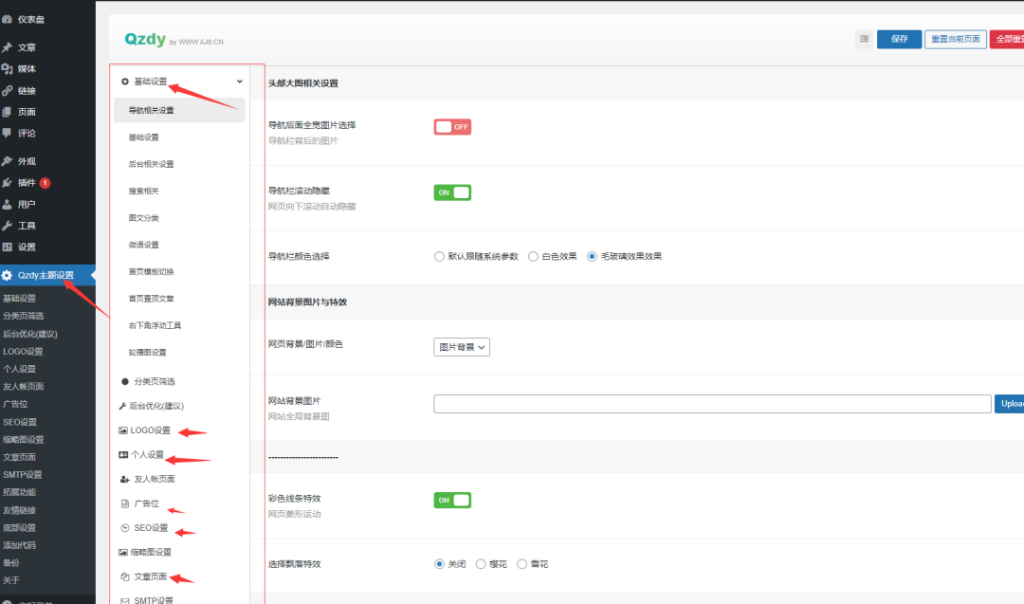This screenshot has height=604, width=1024.
Task: Disable the 彩色线条特效 switch
Action: tap(452, 499)
